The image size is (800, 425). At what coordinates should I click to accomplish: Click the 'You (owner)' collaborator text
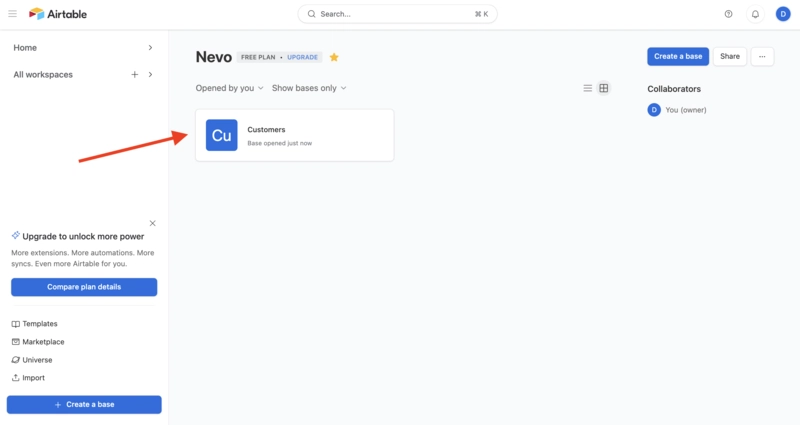click(x=686, y=110)
